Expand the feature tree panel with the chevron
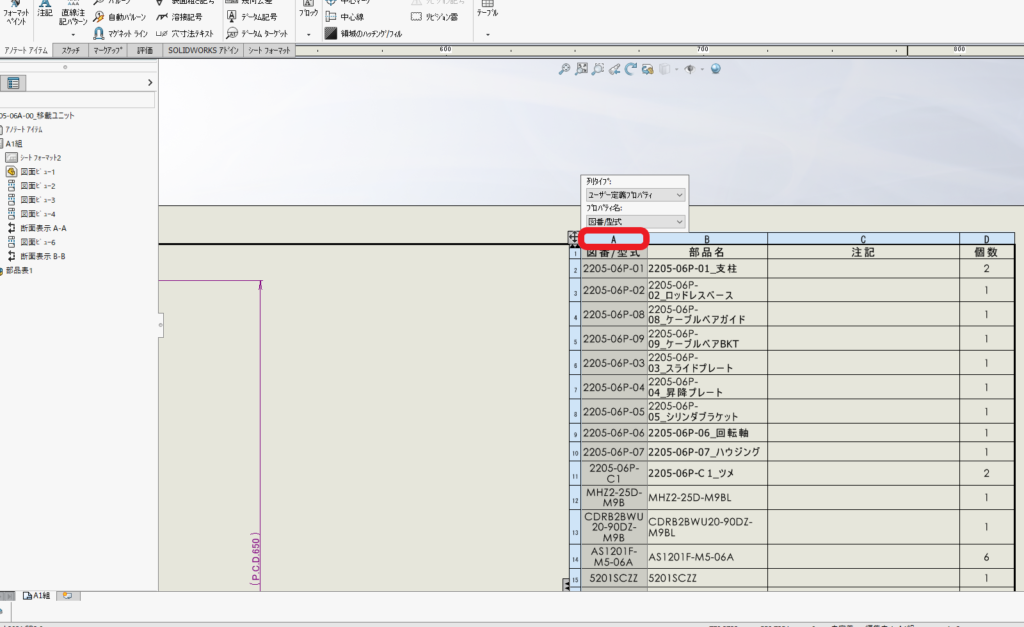Image resolution: width=1024 pixels, height=627 pixels. 150,83
